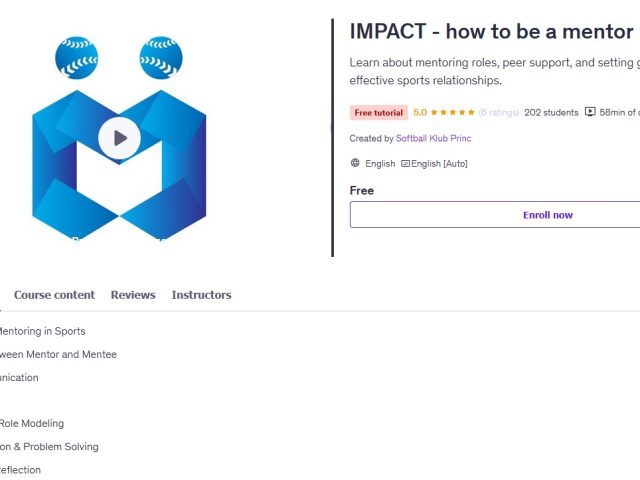This screenshot has height=480, width=640.
Task: Click the IMPACT course title heading
Action: [x=490, y=31]
